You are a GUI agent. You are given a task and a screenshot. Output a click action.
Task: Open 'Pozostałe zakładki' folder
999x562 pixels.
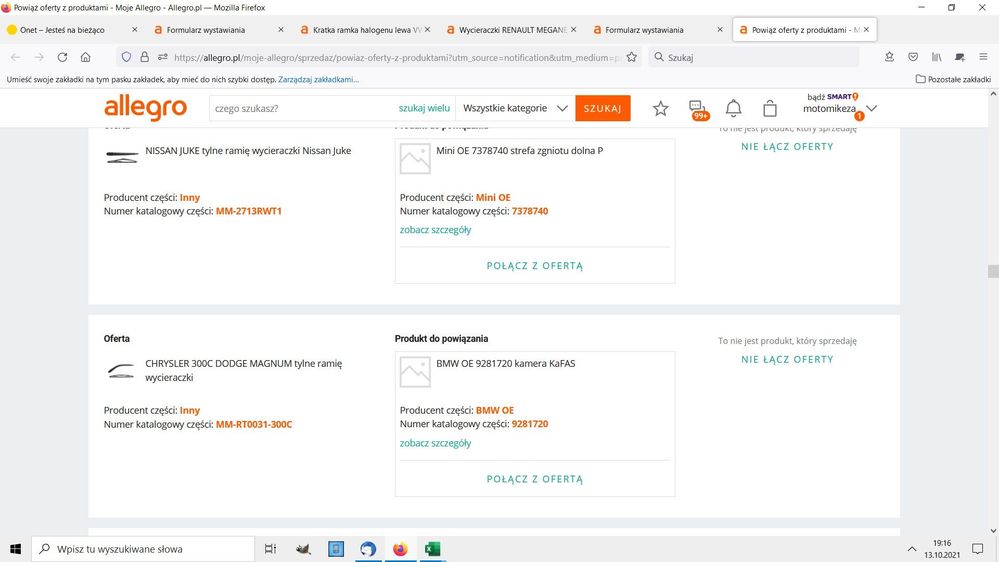[x=953, y=80]
